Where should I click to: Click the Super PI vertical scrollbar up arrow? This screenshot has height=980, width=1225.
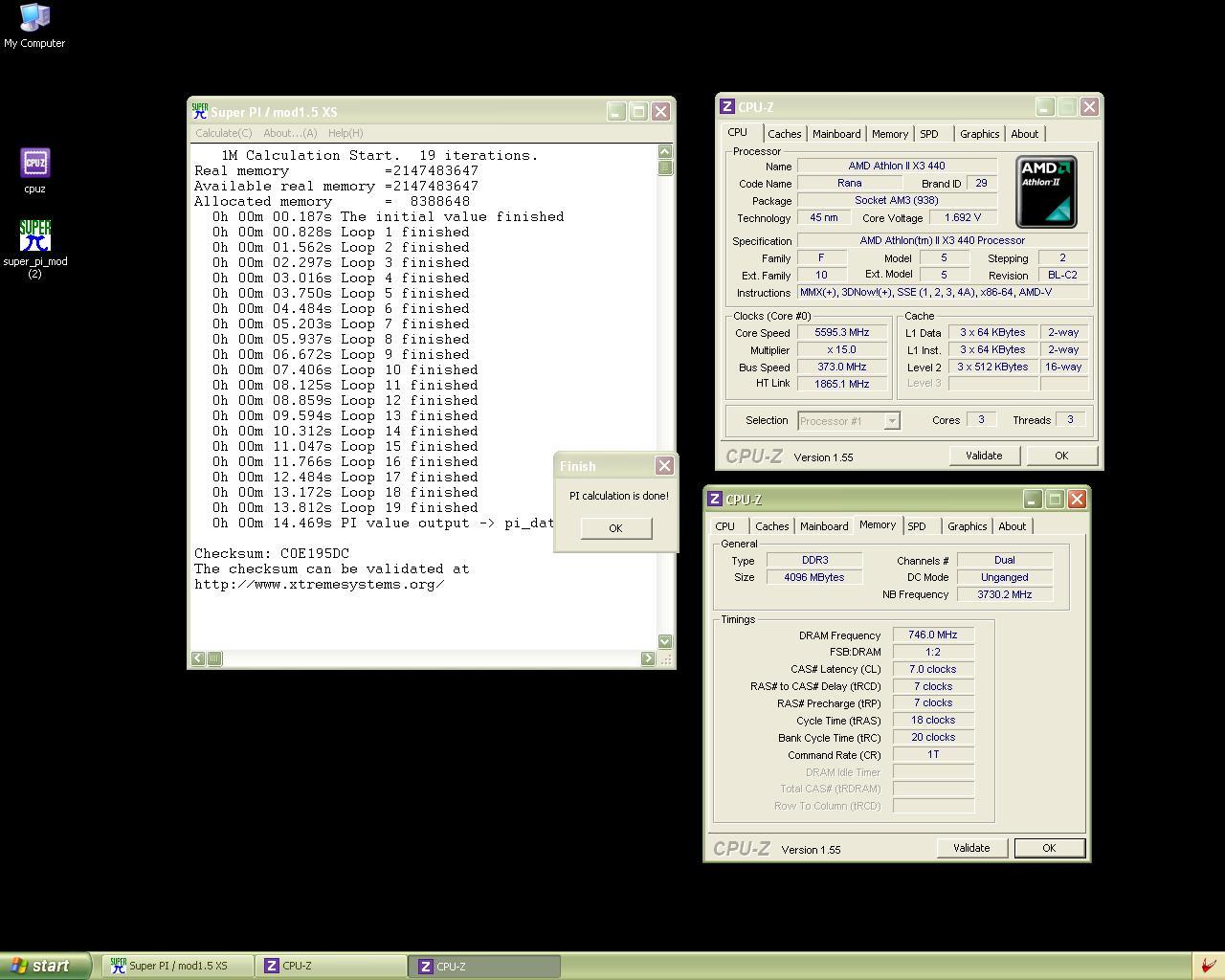(665, 151)
